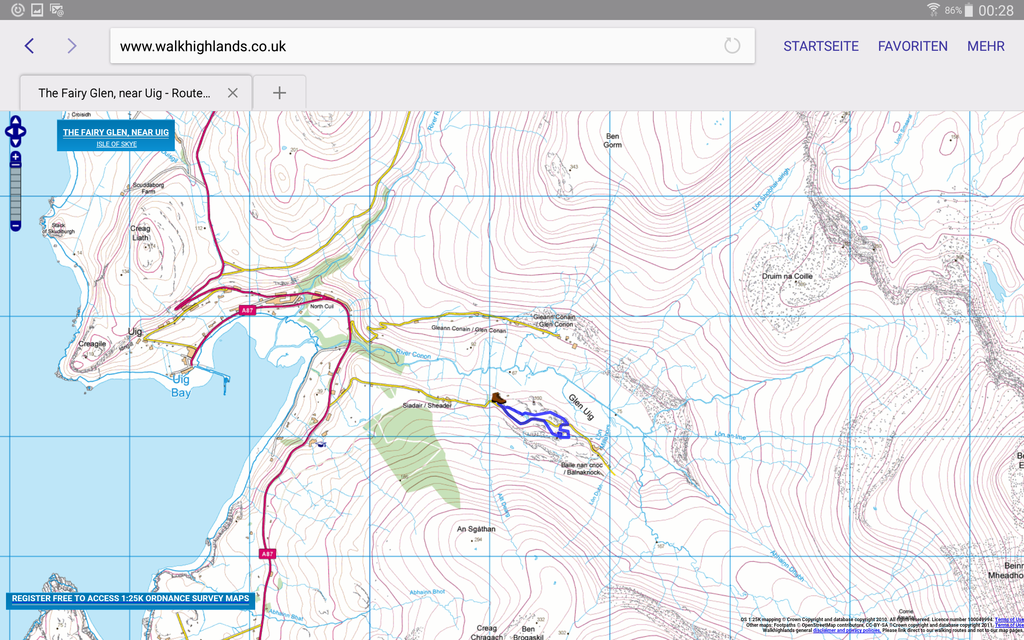
Task: Click the 'North Cuil' map label
Action: point(321,306)
